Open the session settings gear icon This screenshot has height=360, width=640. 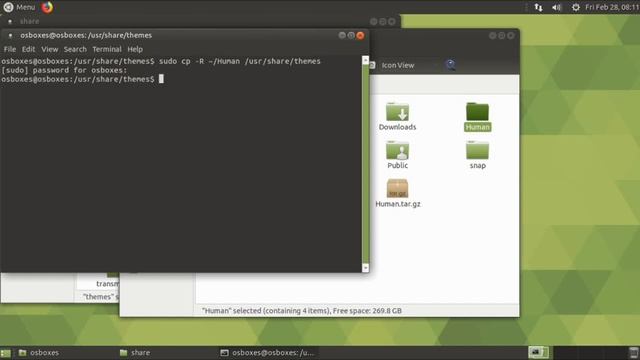tap(576, 7)
